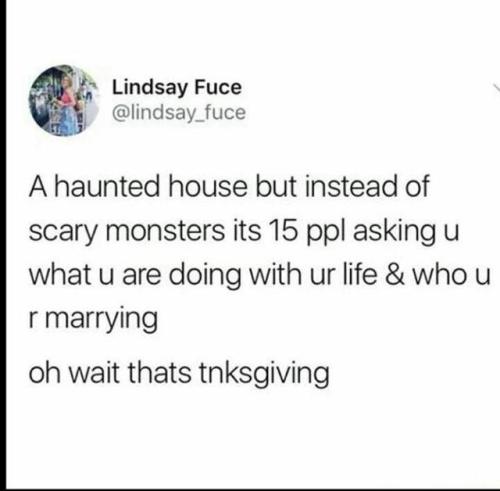The image size is (500, 491).
Task: Open Lindsay Fuce's round profile picture
Action: pos(65,100)
